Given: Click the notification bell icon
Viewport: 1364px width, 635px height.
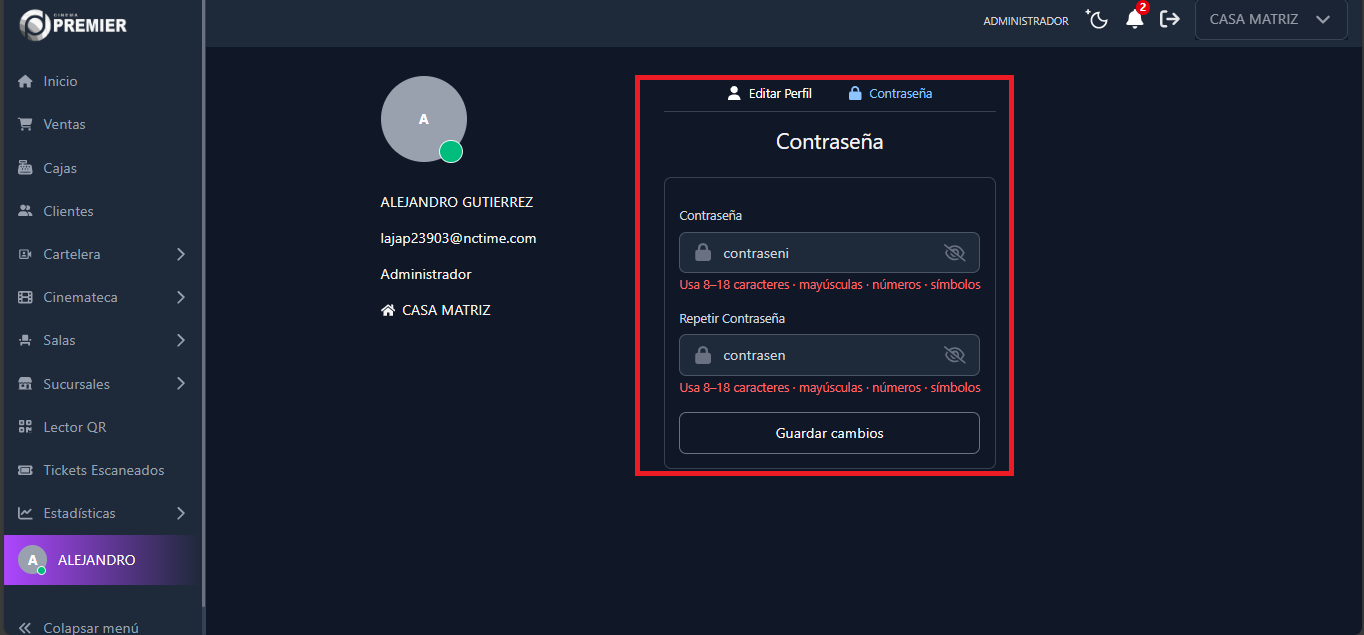Looking at the screenshot, I should (x=1134, y=20).
